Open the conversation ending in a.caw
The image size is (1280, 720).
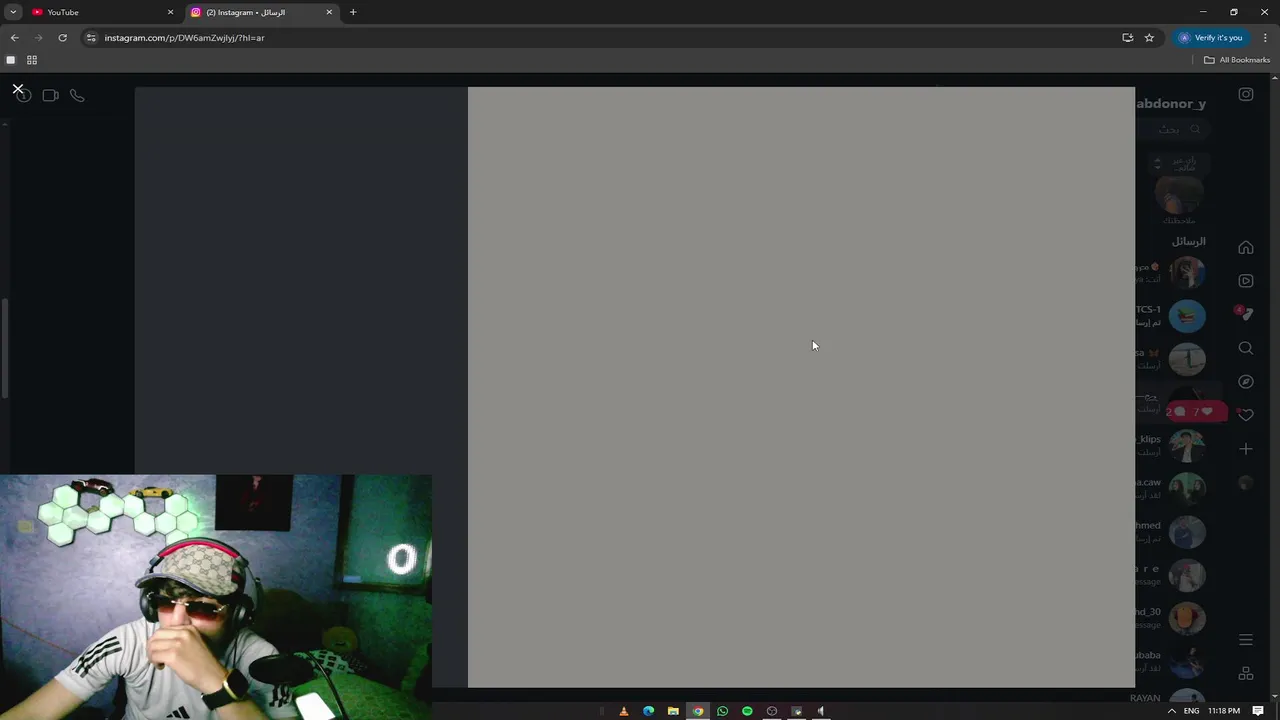(1170, 489)
